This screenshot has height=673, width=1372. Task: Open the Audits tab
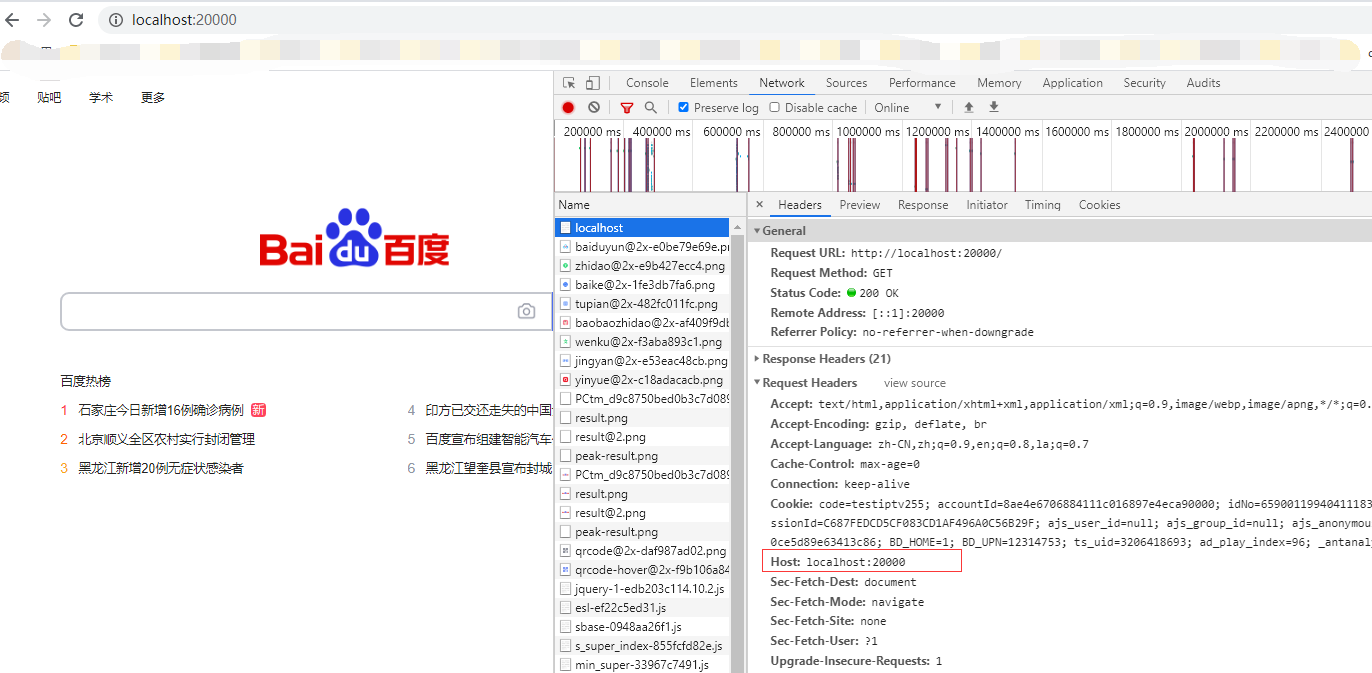(1203, 83)
